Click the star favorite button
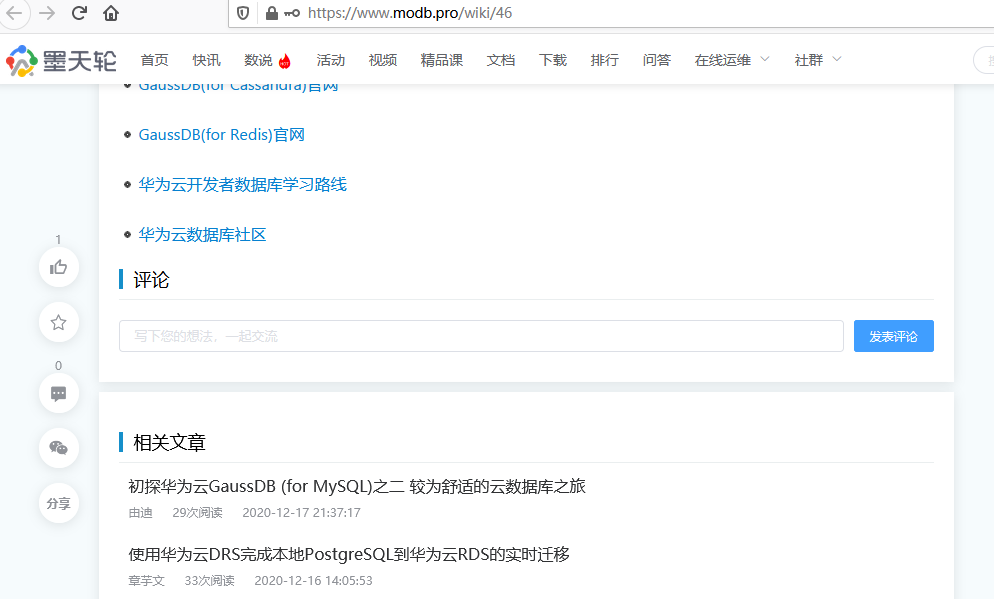The image size is (994, 599). point(59,323)
